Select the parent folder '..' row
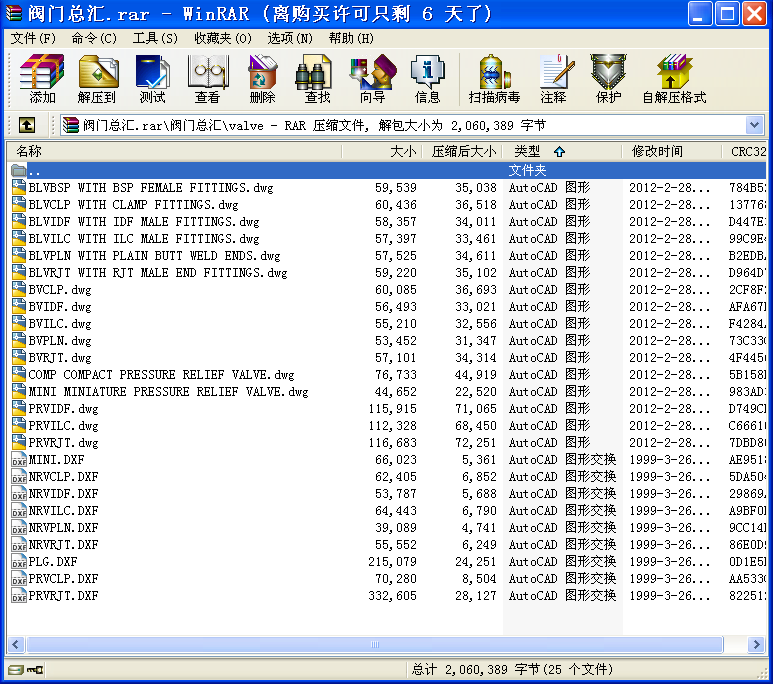The image size is (773, 684). point(36,170)
